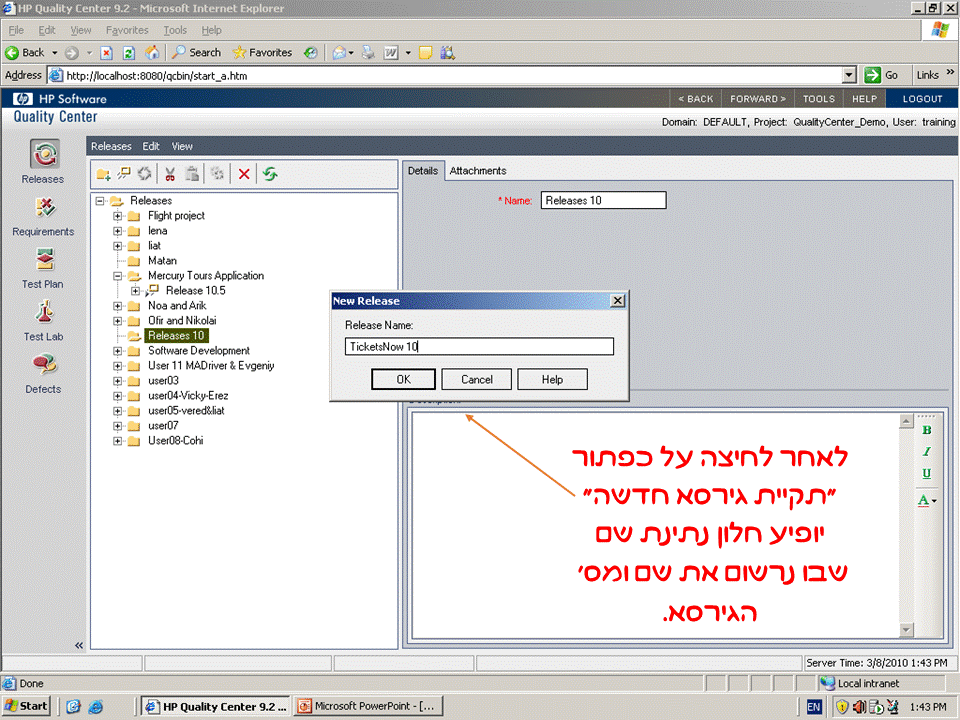Expand the user03 folder
Viewport: 960px width, 720px height.
coord(118,381)
